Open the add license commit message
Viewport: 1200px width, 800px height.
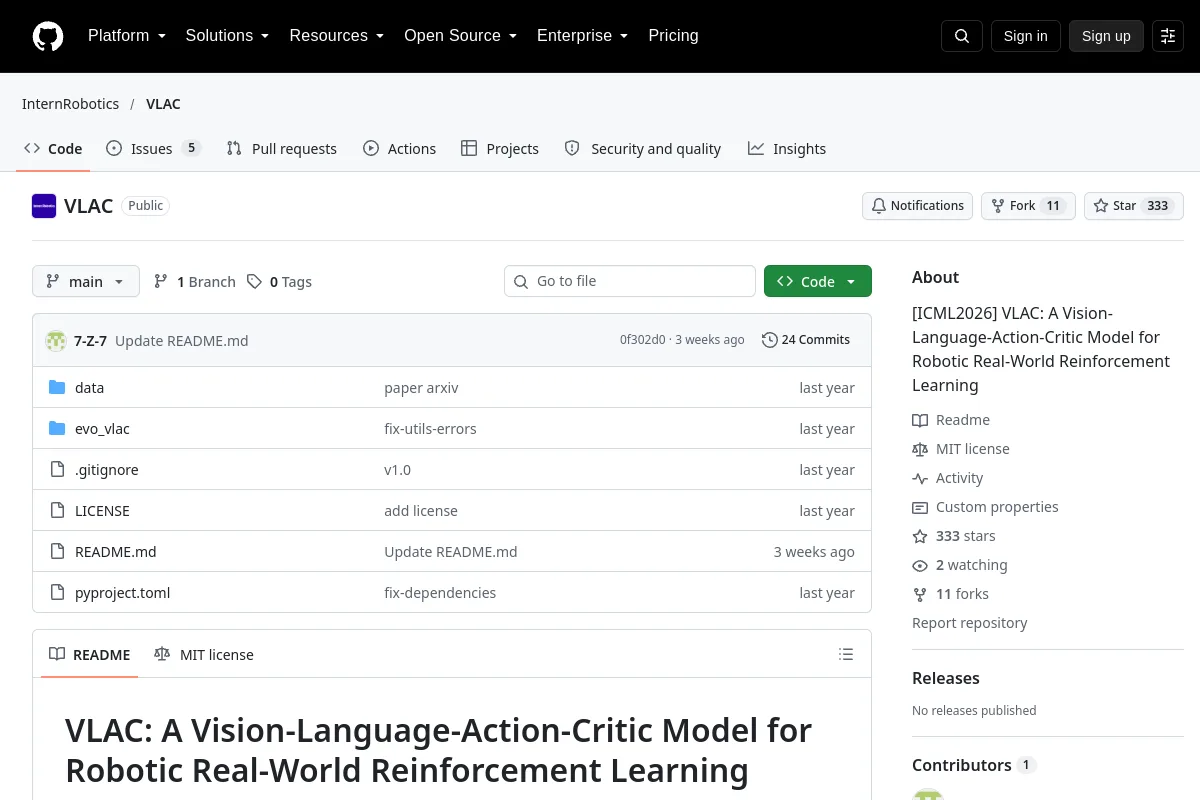click(x=421, y=511)
